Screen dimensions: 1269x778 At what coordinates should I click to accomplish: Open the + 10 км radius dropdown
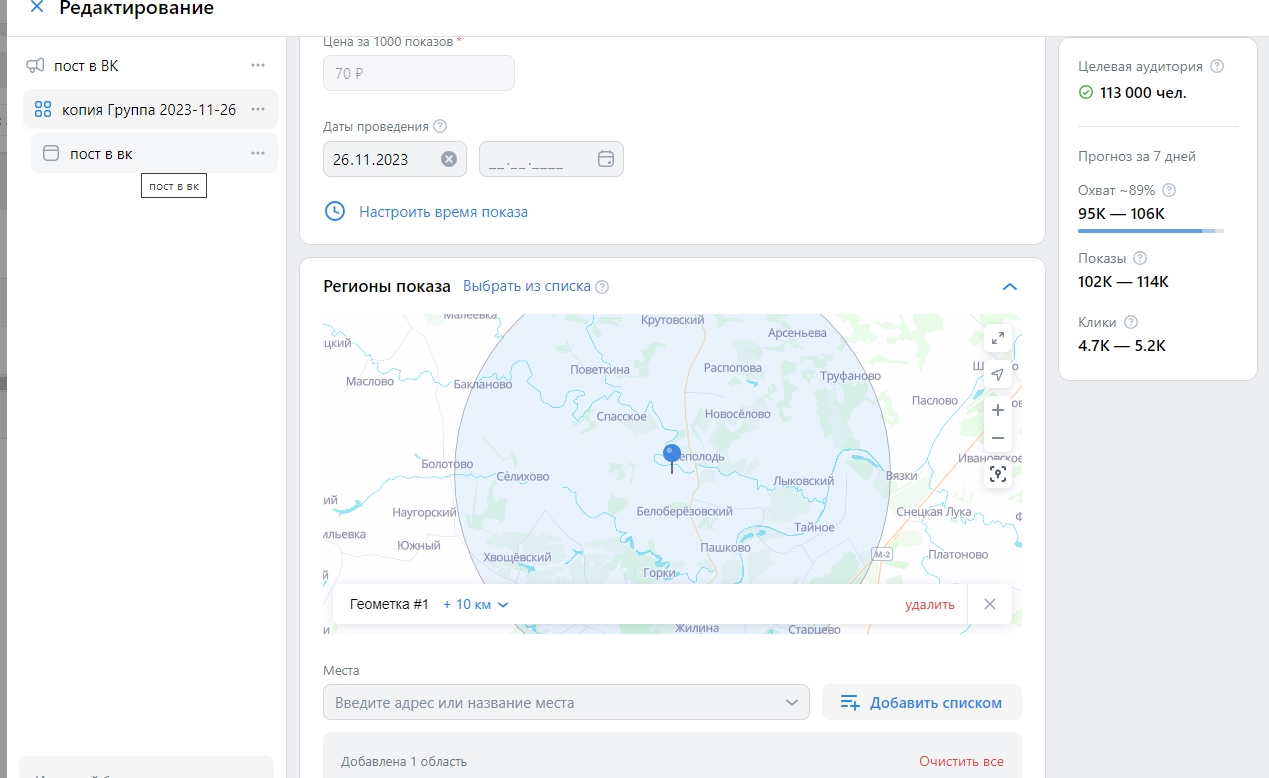(x=476, y=604)
